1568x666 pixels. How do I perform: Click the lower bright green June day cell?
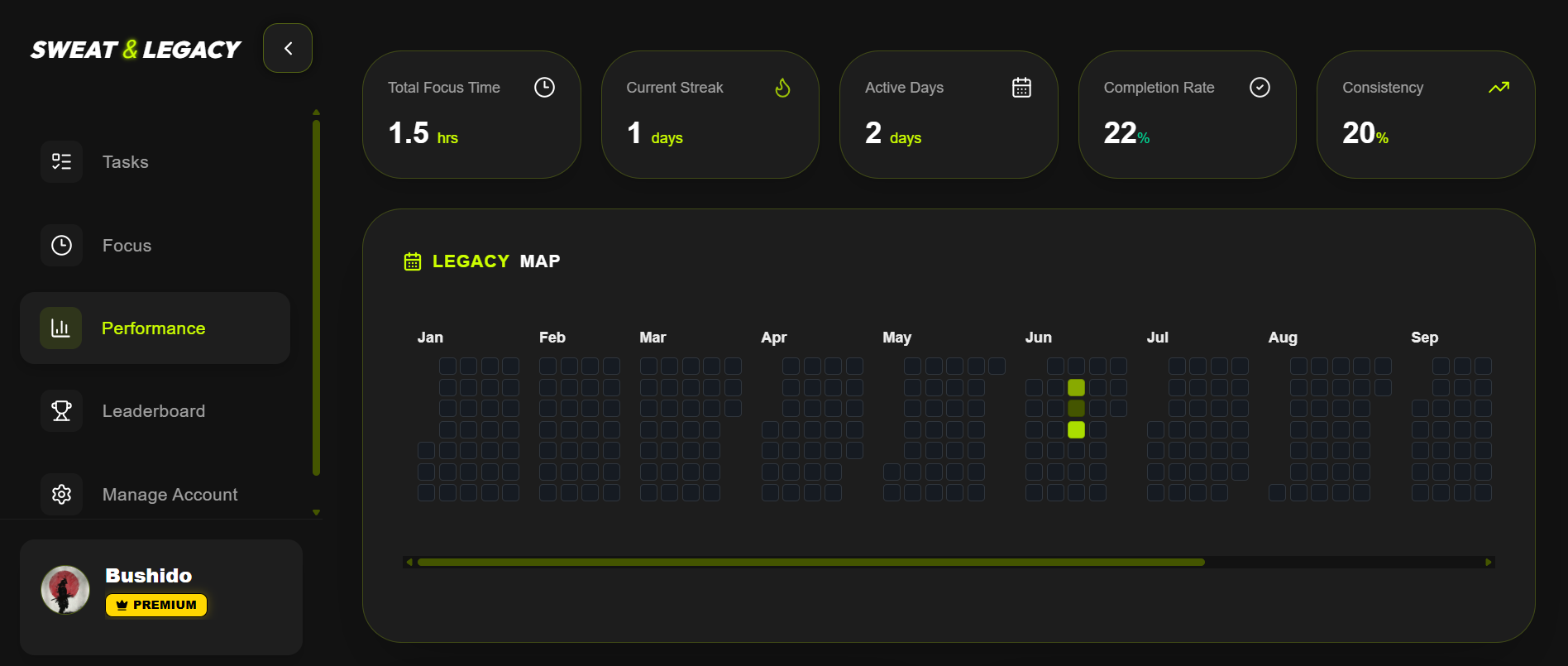coord(1076,429)
